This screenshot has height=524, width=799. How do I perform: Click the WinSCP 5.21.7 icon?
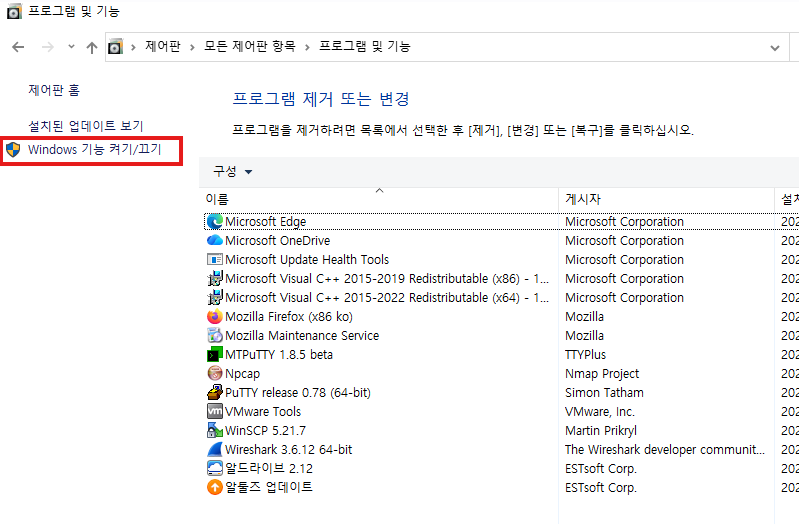[x=215, y=430]
